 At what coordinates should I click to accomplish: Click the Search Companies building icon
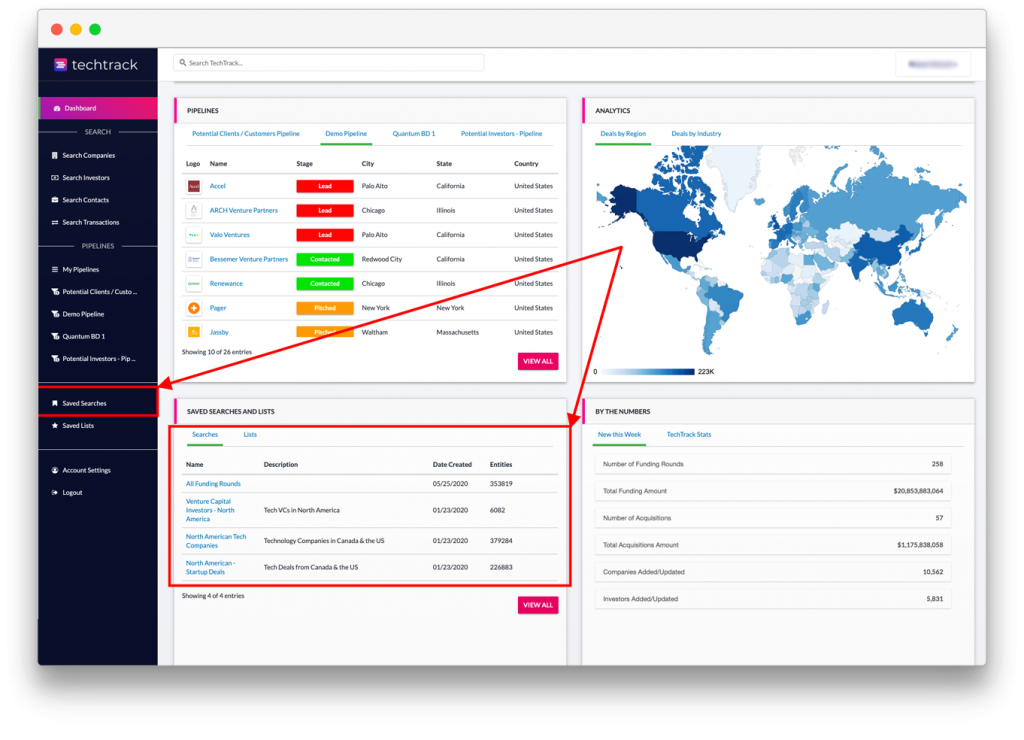coord(55,155)
